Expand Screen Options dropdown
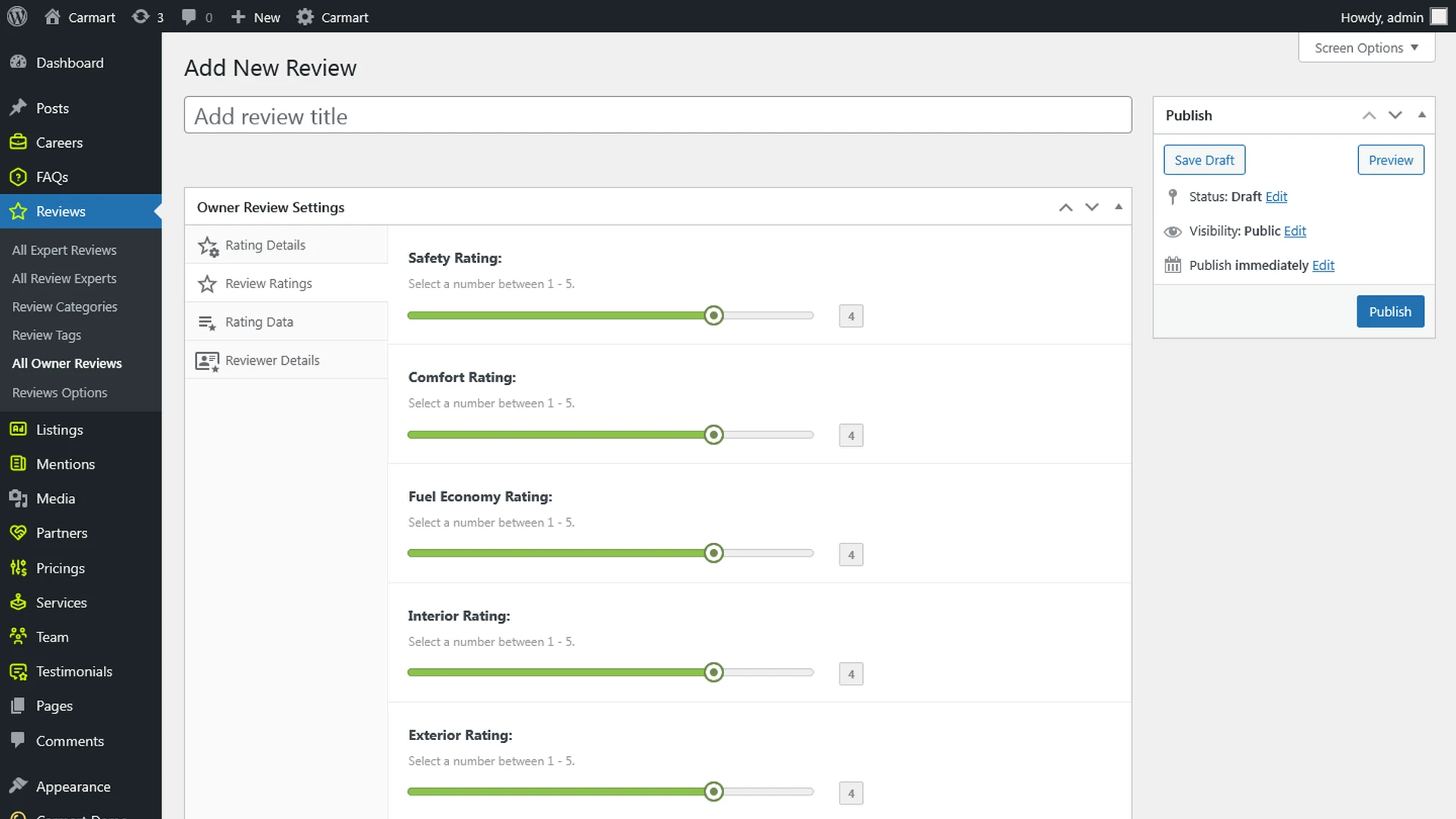Viewport: 1456px width, 819px height. tap(1367, 48)
